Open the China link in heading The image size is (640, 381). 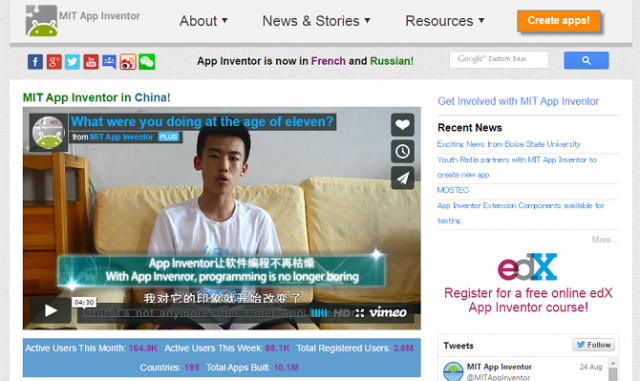152,98
